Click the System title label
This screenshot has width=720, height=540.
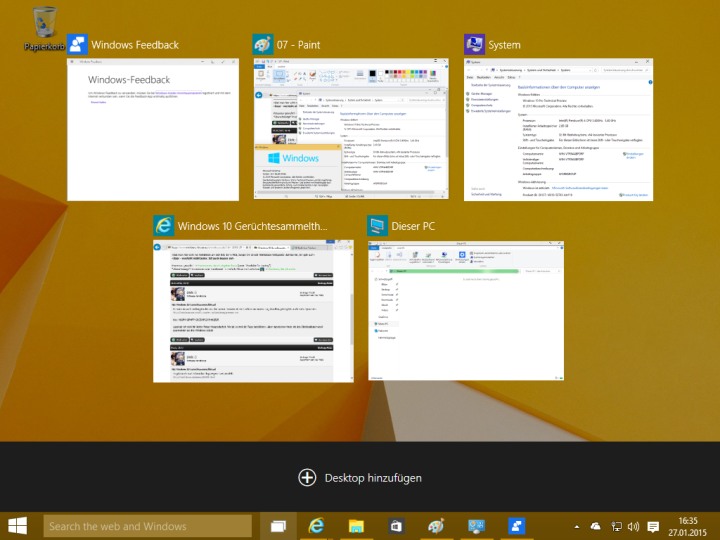[504, 45]
